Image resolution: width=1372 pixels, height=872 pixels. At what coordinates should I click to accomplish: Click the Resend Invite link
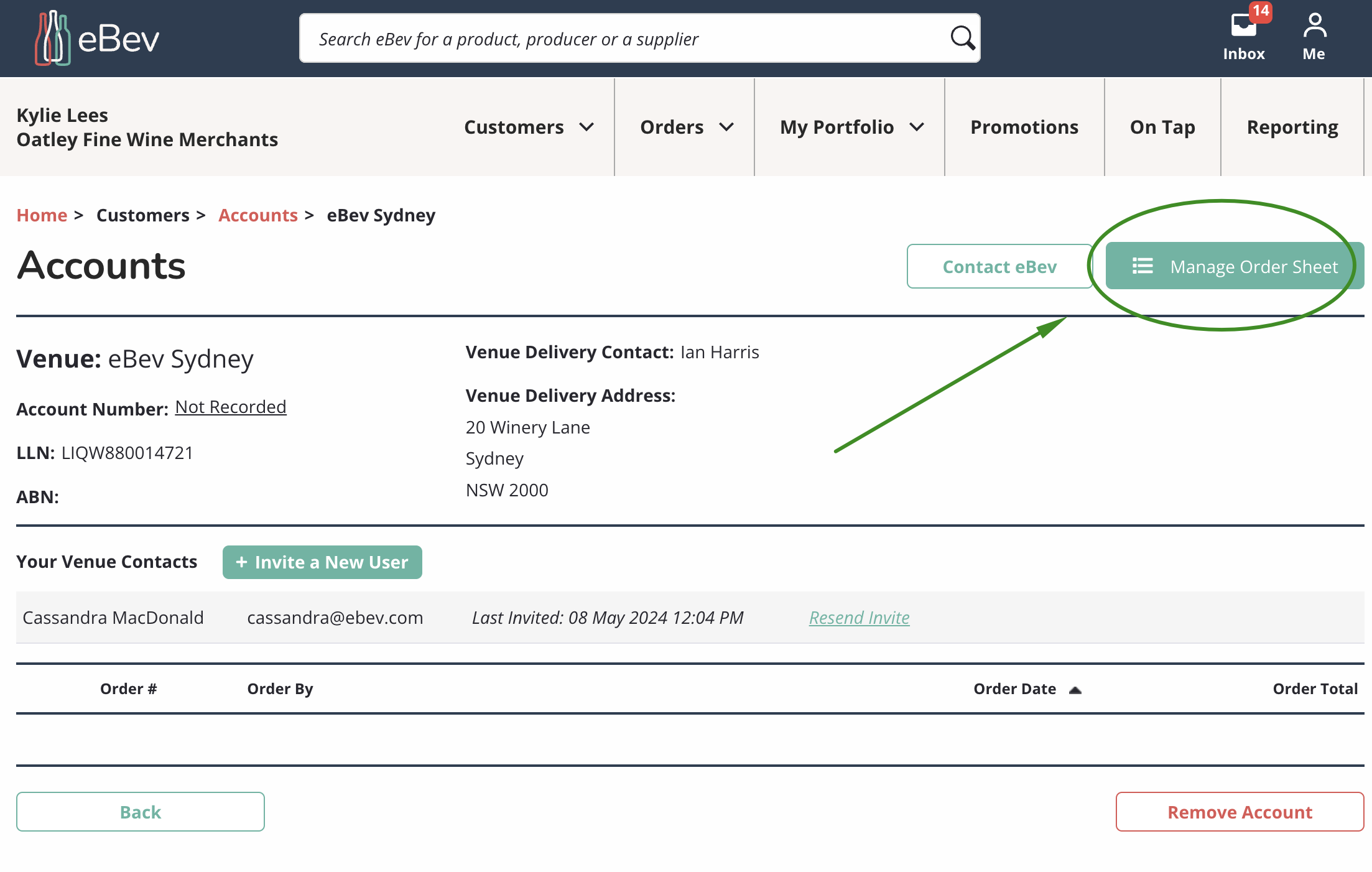click(x=859, y=618)
